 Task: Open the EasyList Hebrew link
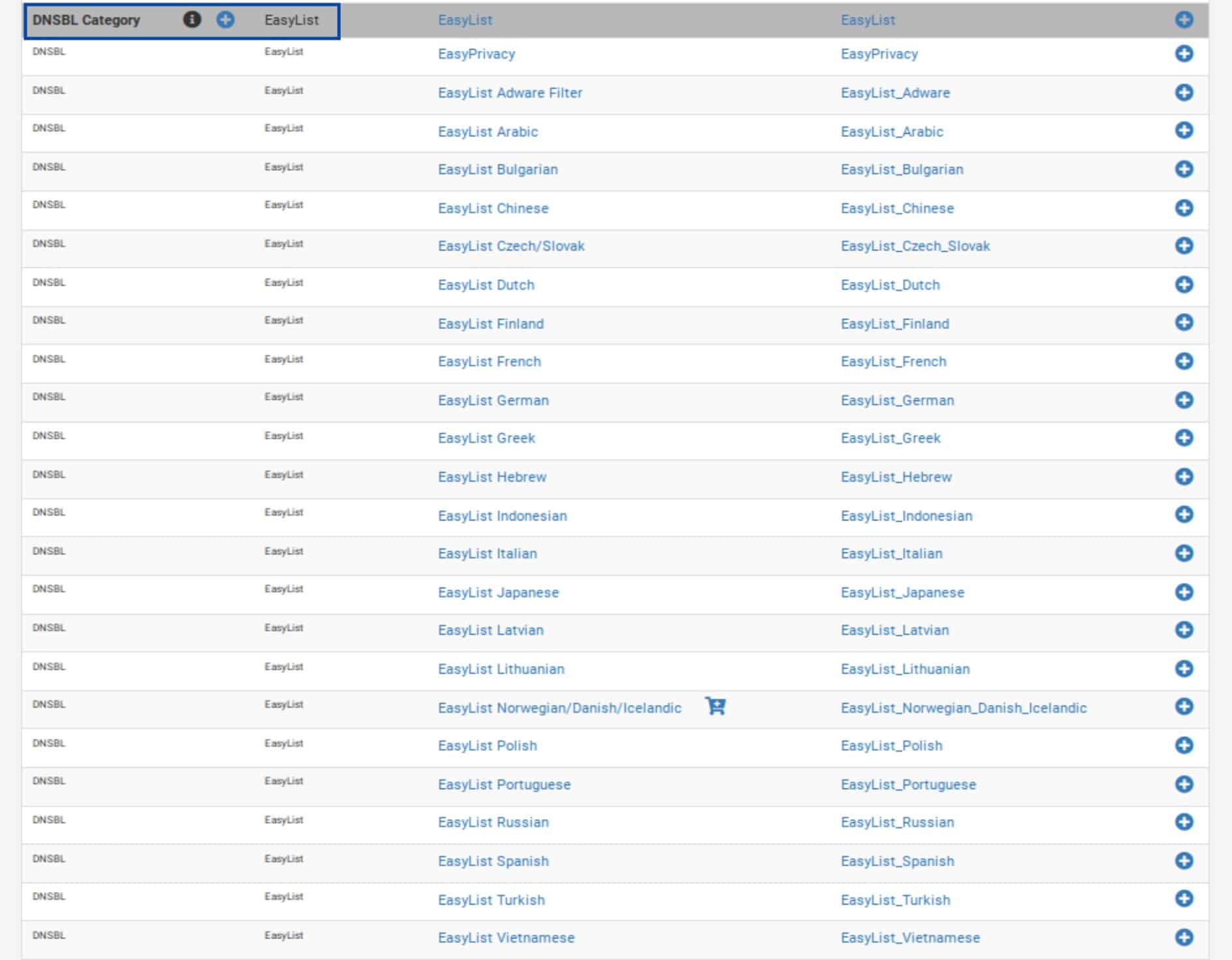coord(492,477)
